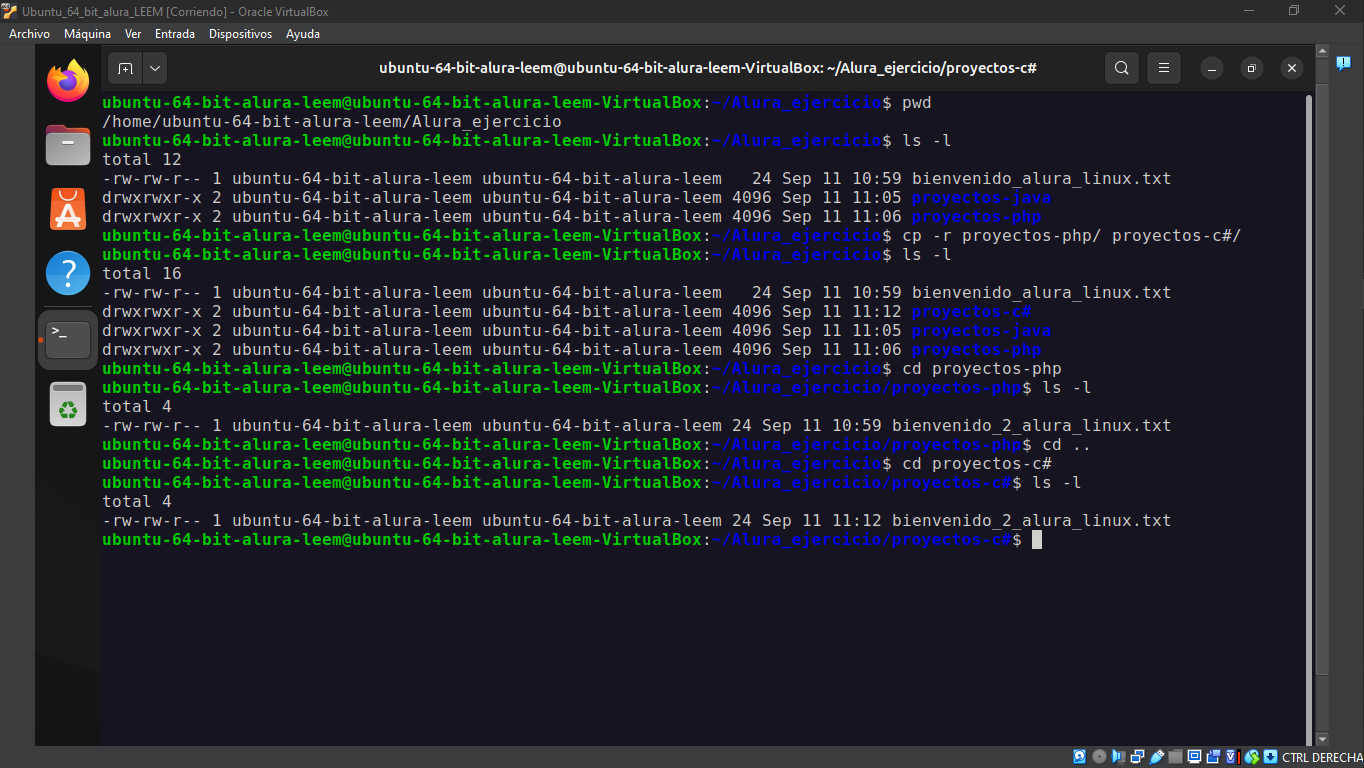This screenshot has height=768, width=1364.
Task: Open the Ayuda menu
Action: click(303, 33)
